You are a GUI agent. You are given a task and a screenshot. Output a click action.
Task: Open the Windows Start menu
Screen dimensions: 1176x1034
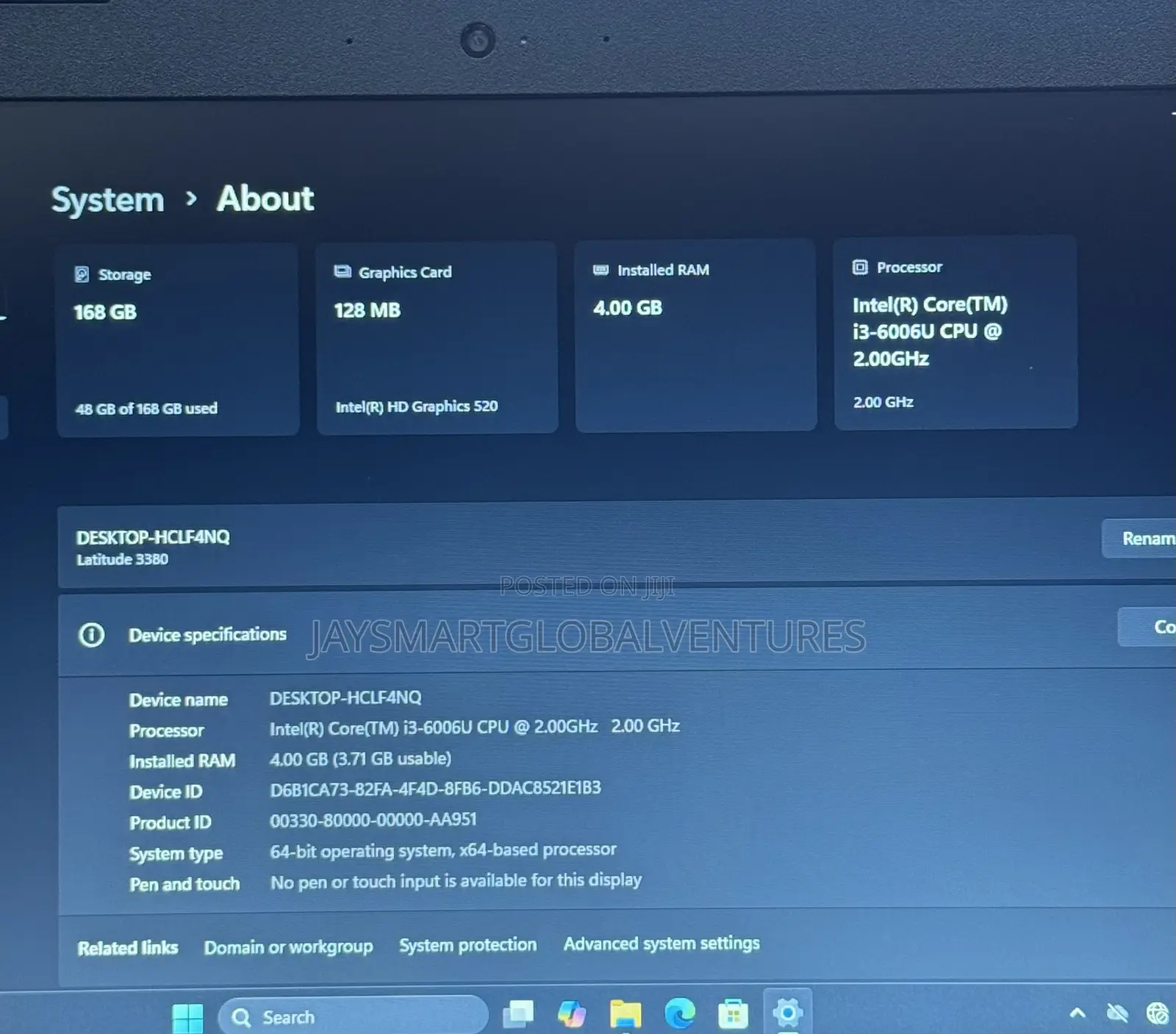pos(187,1018)
